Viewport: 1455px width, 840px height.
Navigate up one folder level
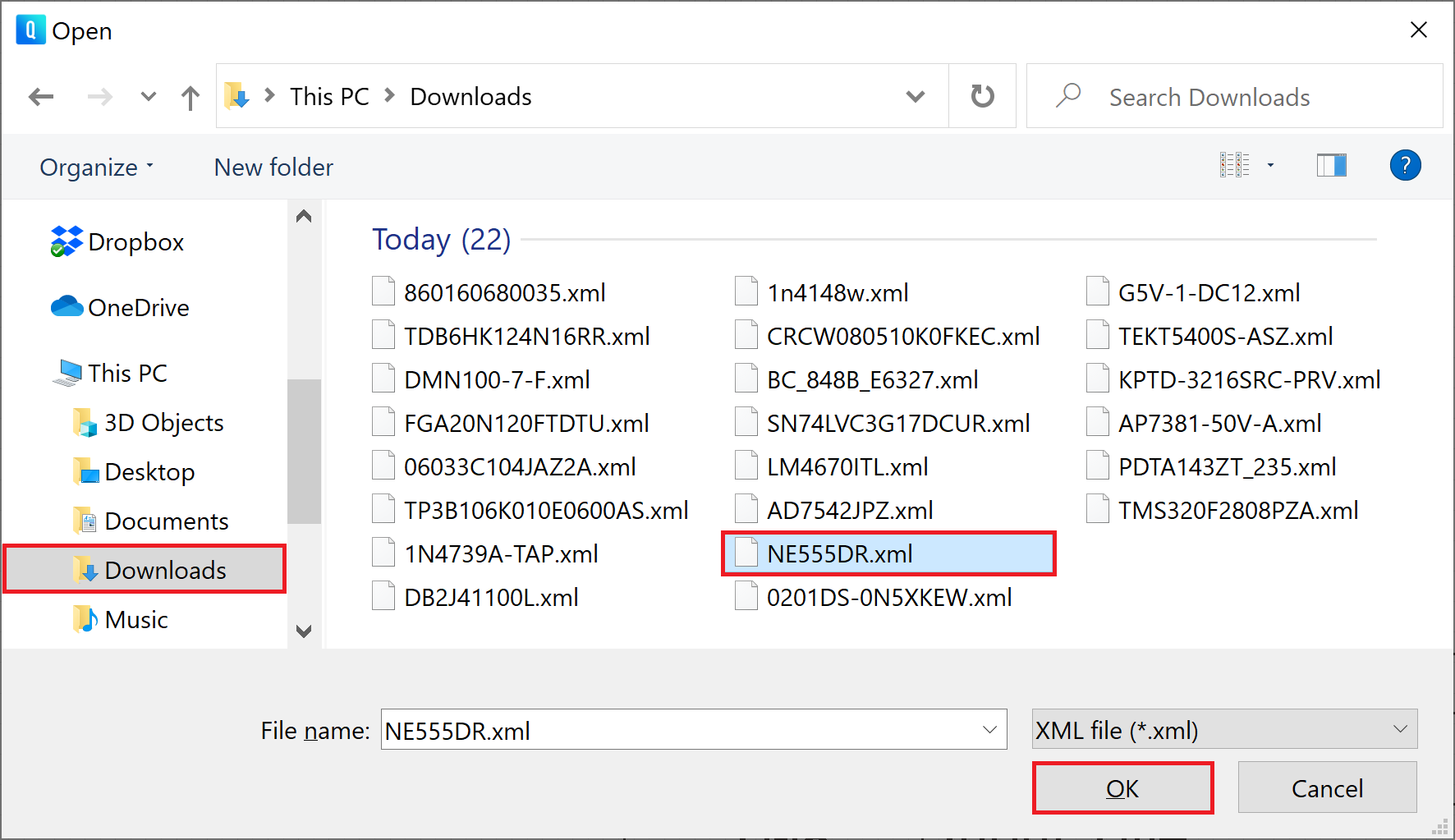[190, 96]
